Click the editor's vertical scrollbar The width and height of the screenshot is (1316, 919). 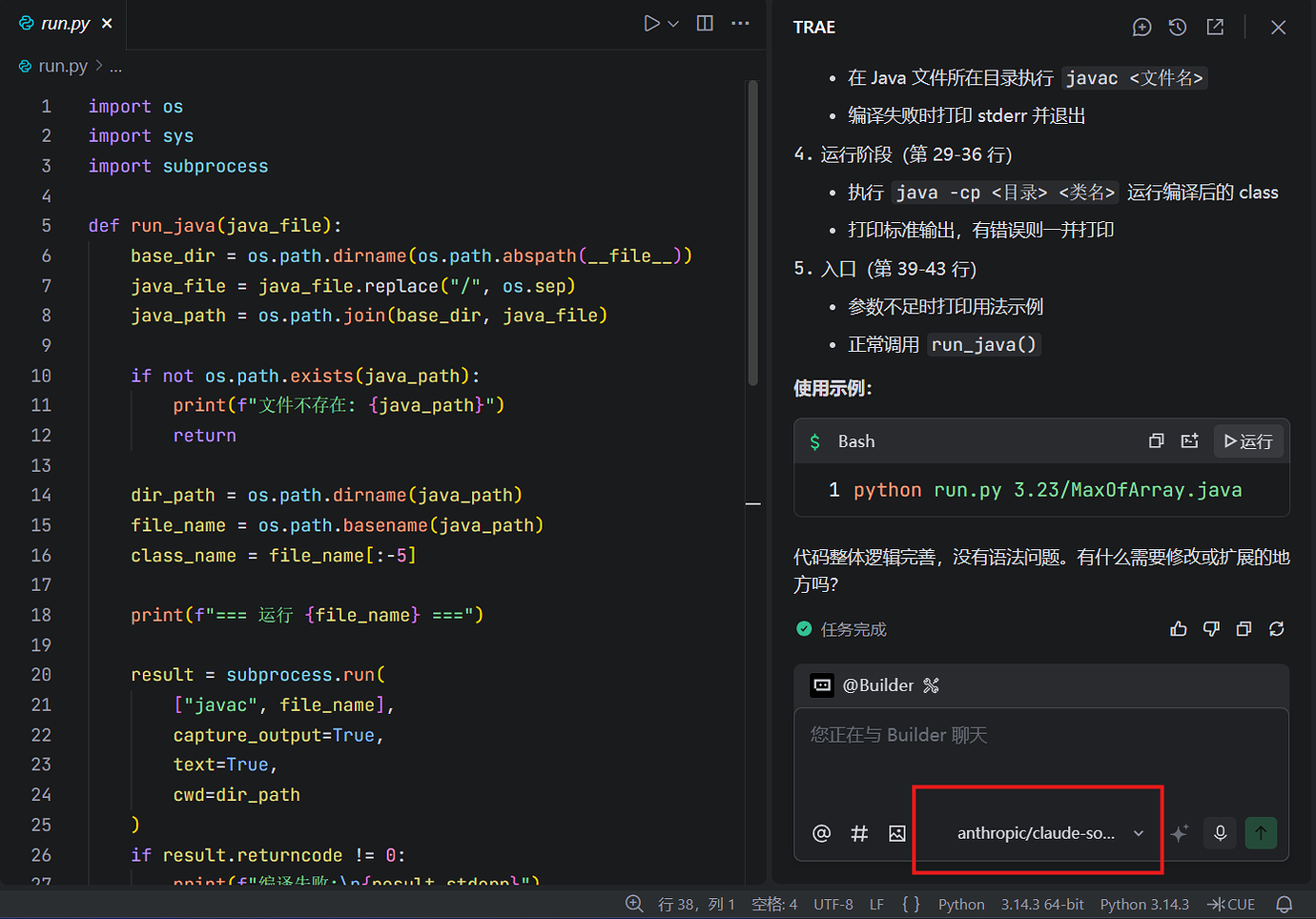point(753,234)
